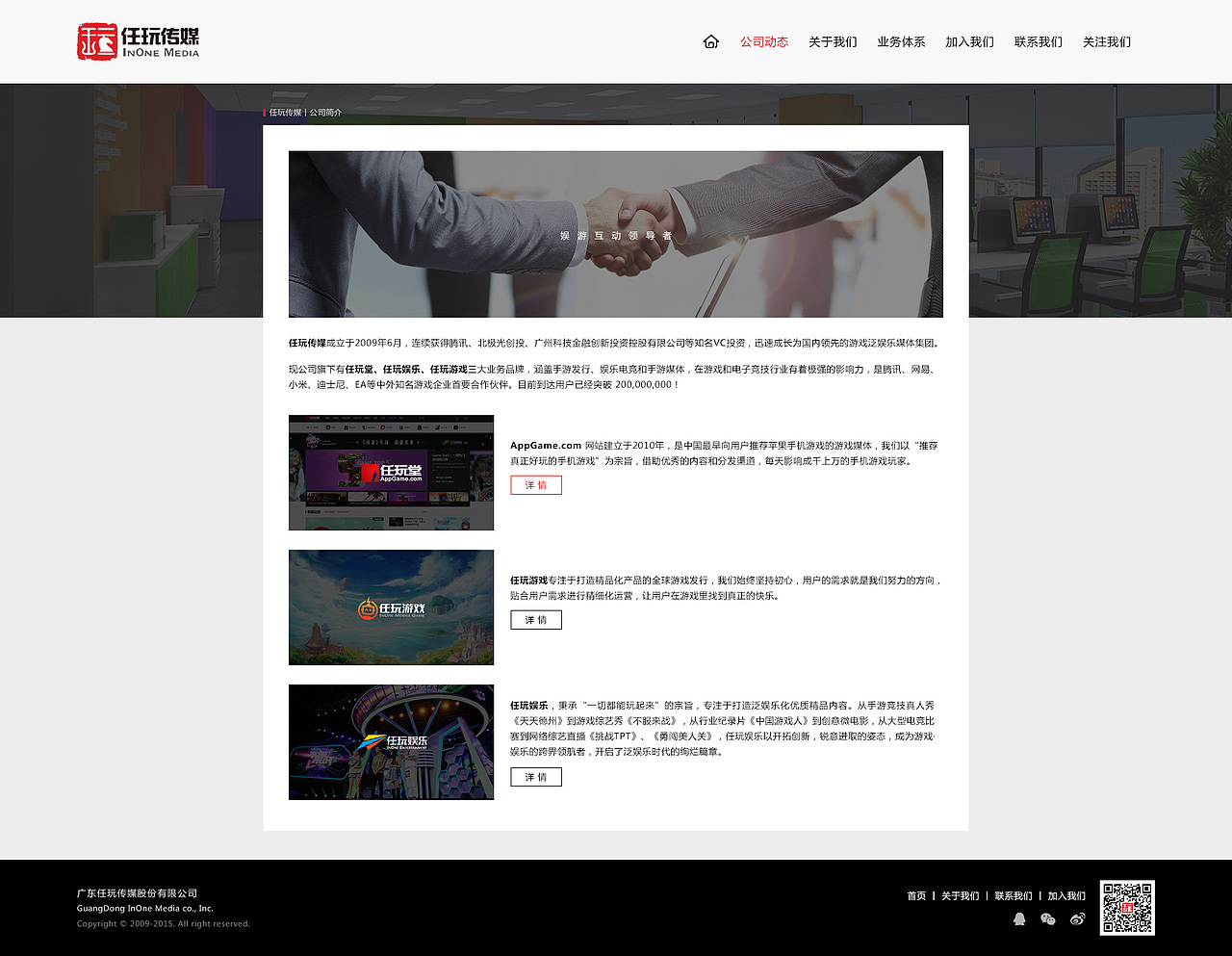Image resolution: width=1232 pixels, height=956 pixels.
Task: Click the handshake banner image
Action: 616,234
